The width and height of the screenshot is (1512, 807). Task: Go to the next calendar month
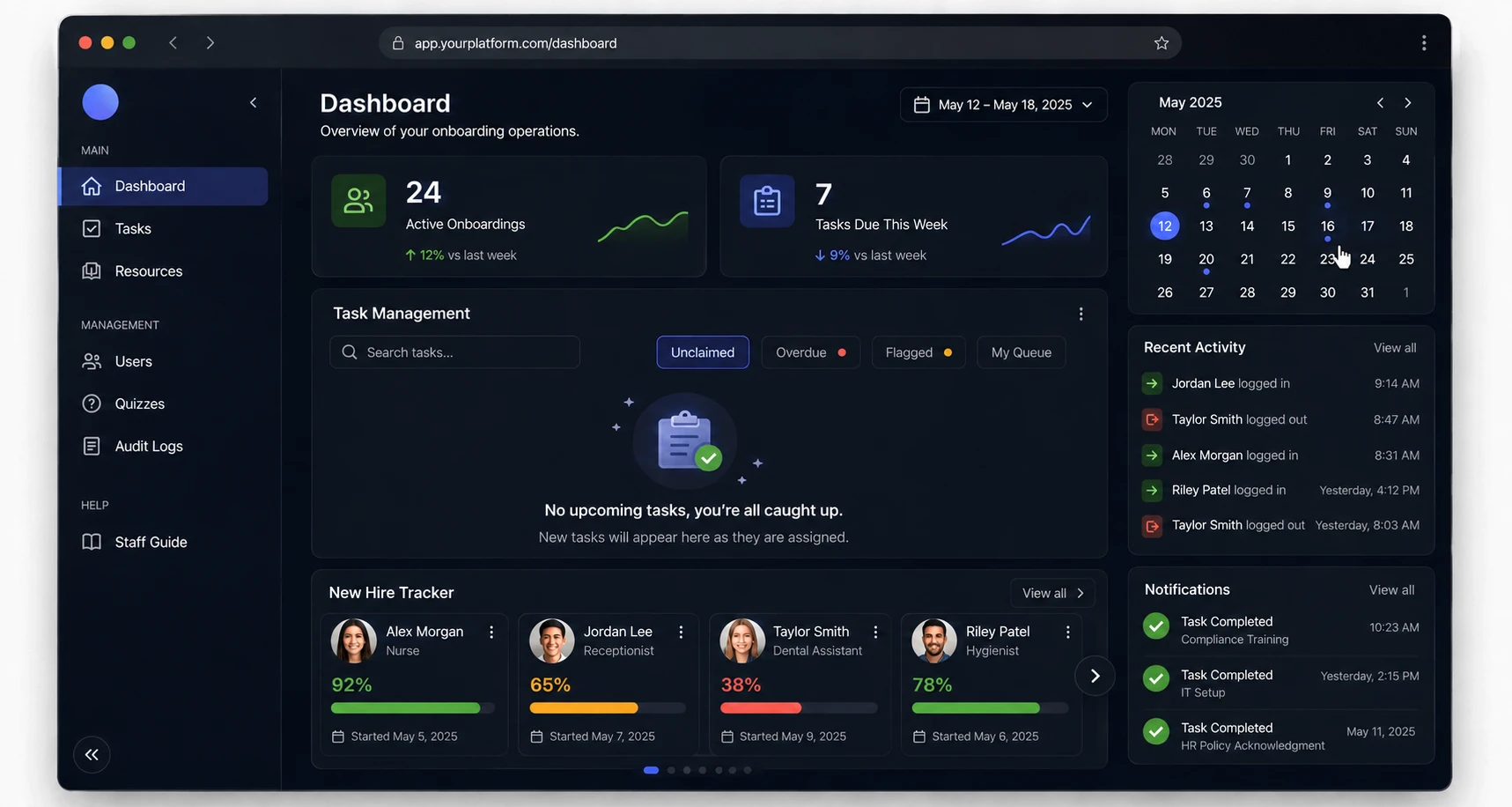tap(1408, 103)
